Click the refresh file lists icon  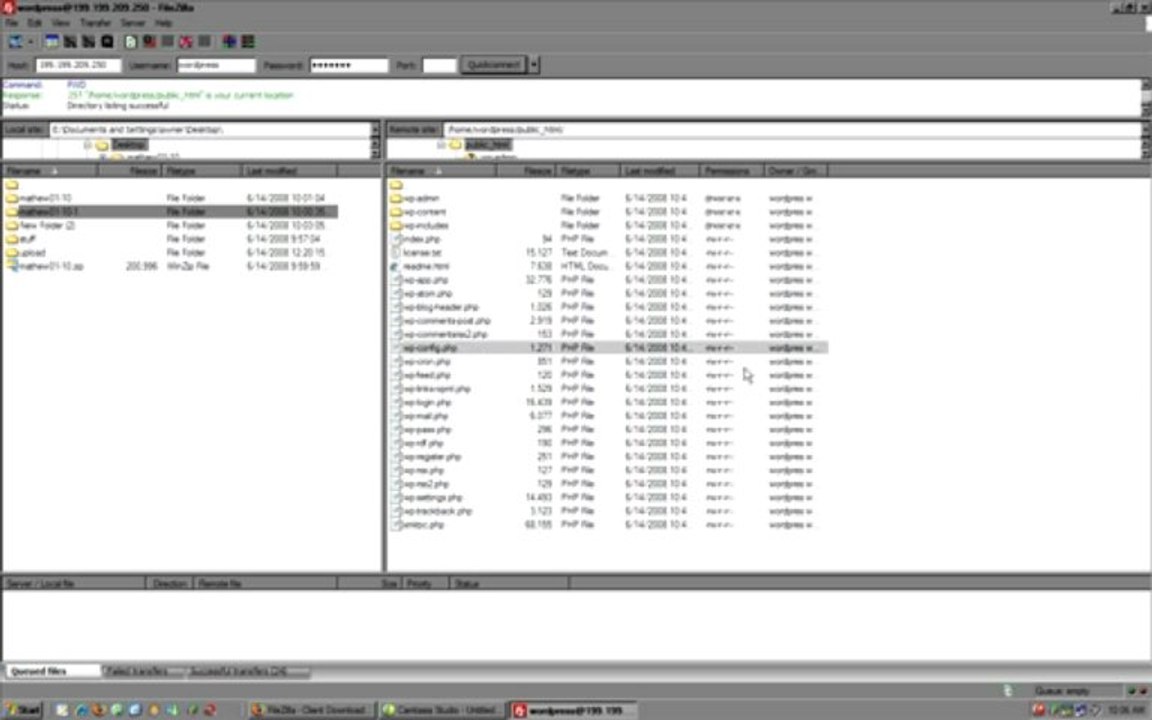(131, 42)
